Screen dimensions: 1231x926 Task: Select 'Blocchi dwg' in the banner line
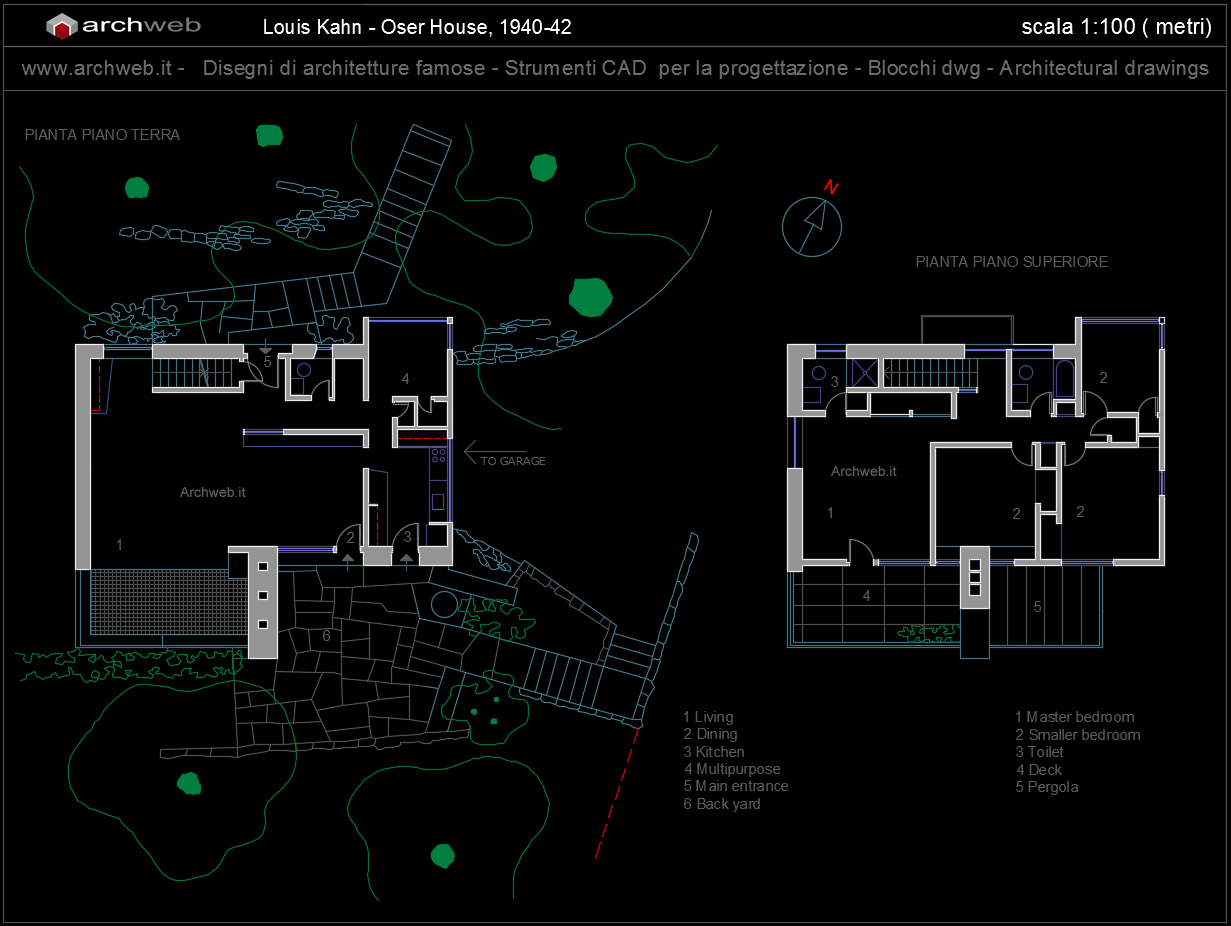pyautogui.click(x=924, y=69)
